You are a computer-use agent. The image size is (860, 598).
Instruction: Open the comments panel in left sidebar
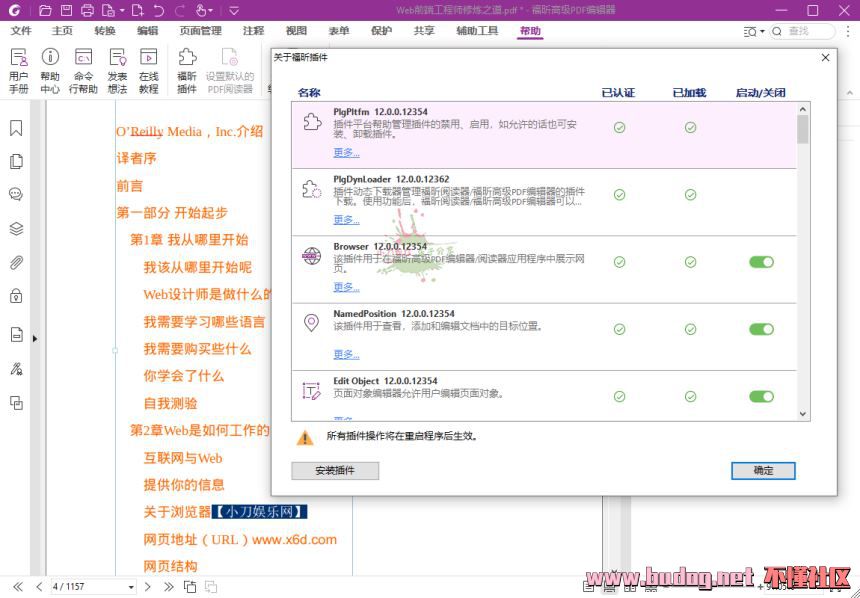pyautogui.click(x=16, y=194)
